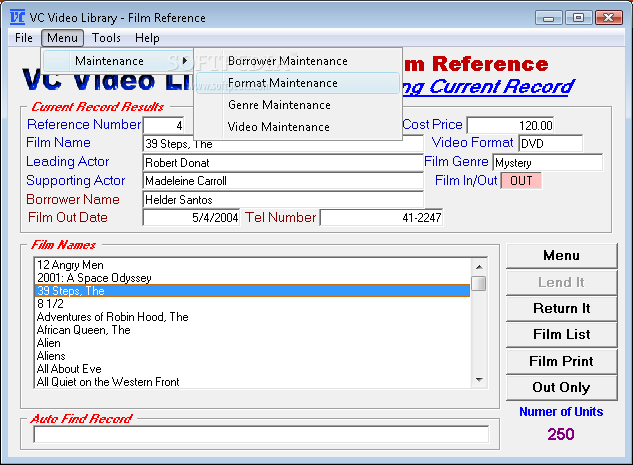This screenshot has width=633, height=465.
Task: Click the unit count value 250
Action: [561, 434]
